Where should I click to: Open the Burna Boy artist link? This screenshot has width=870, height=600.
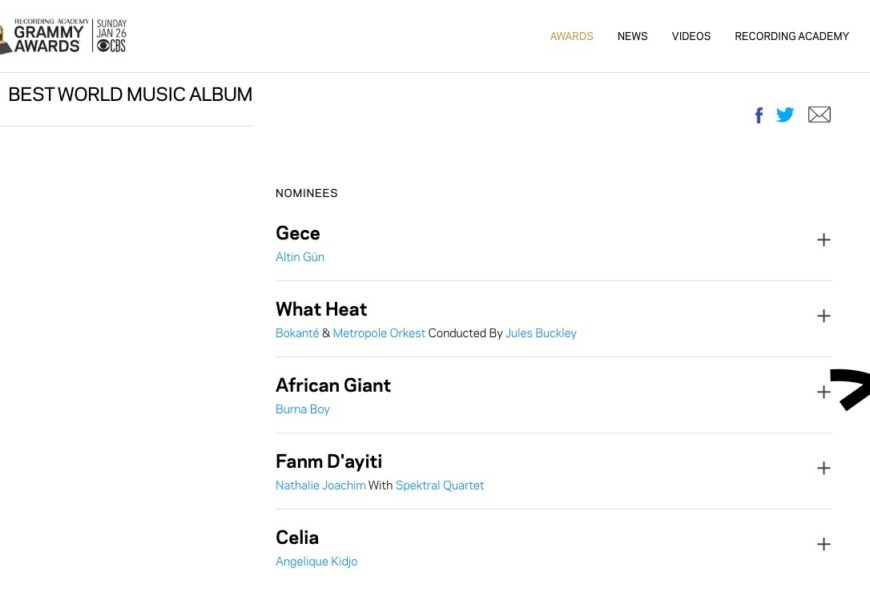coord(302,409)
